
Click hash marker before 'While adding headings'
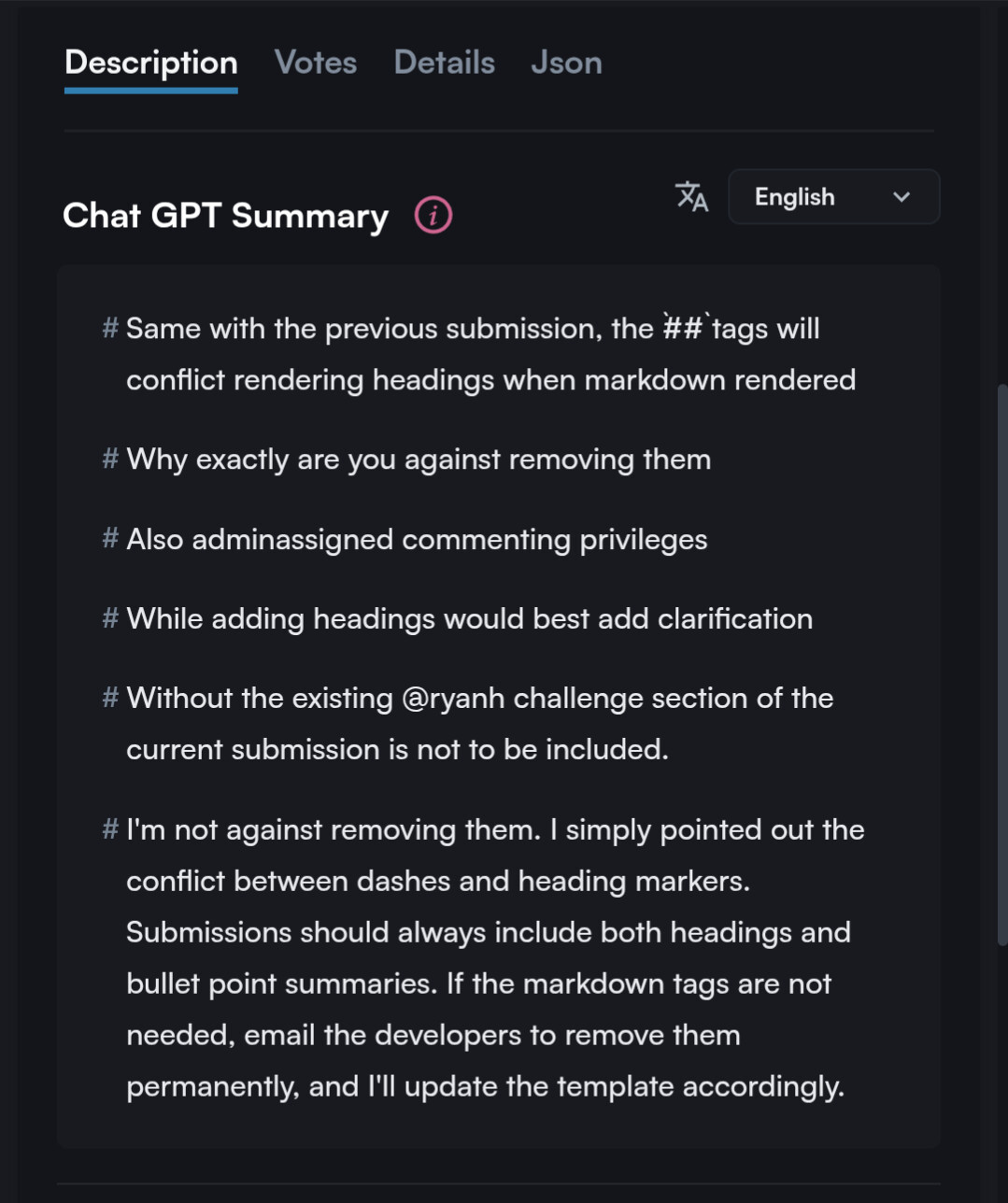pyautogui.click(x=110, y=617)
